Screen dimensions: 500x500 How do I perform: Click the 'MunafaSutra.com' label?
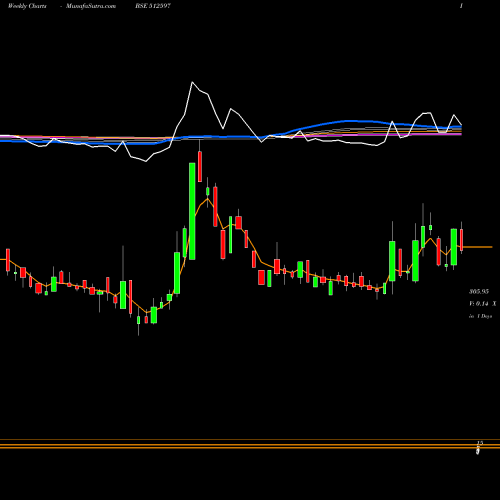(91, 6)
